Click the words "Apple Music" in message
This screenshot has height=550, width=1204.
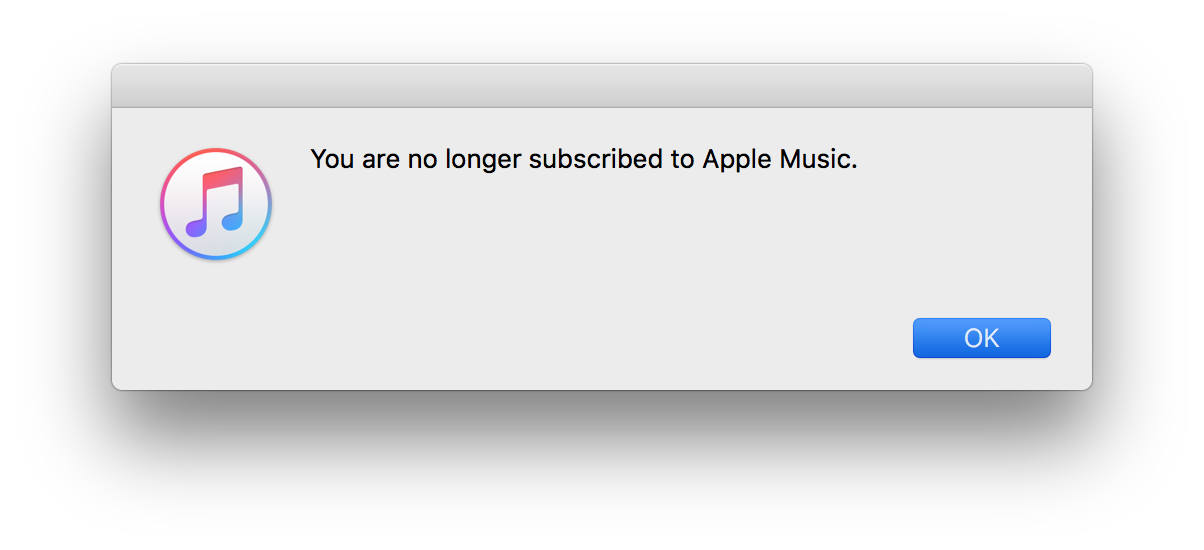tap(780, 159)
